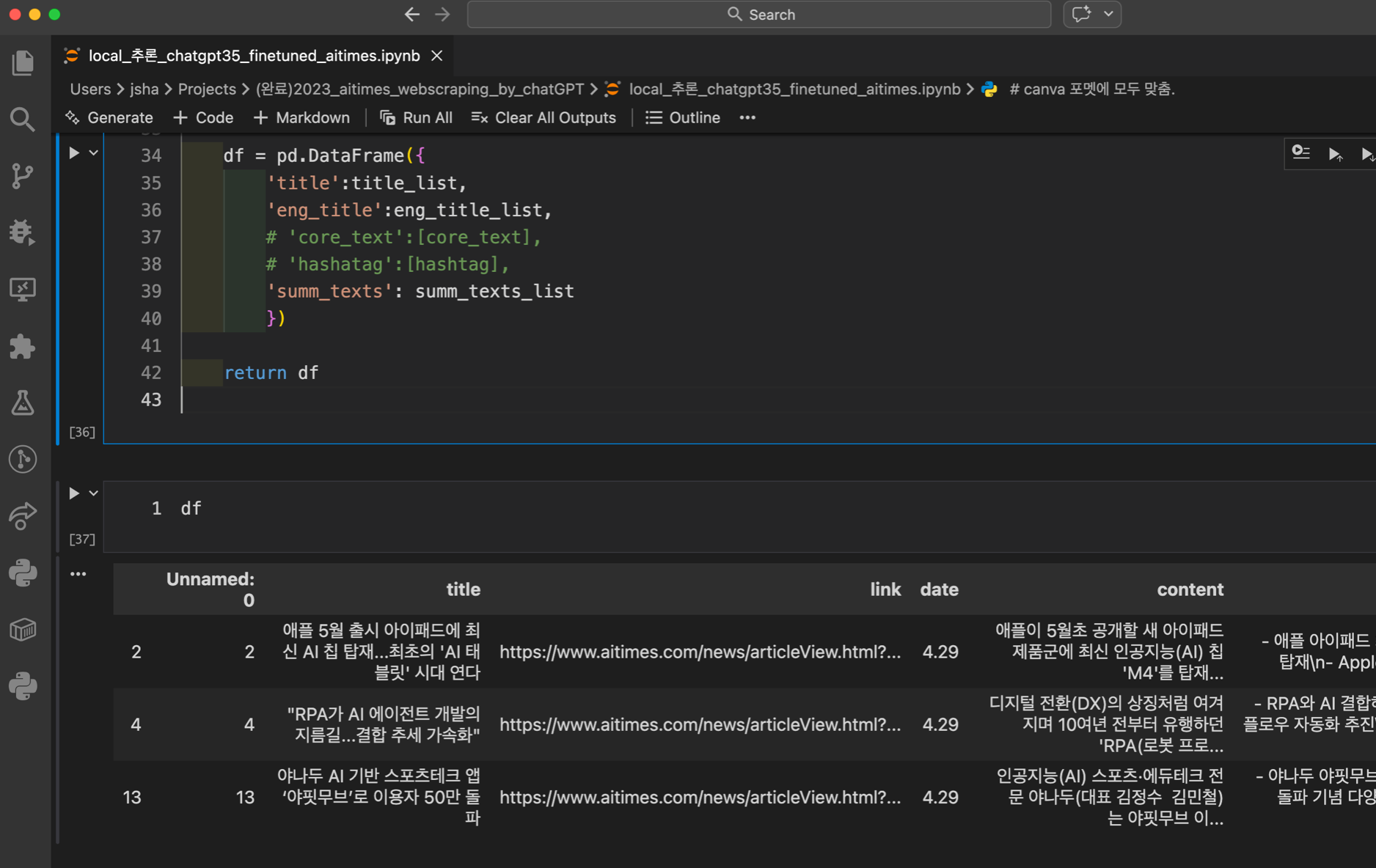The image size is (1376, 868).
Task: Open the Extensions view
Action: pos(23,346)
